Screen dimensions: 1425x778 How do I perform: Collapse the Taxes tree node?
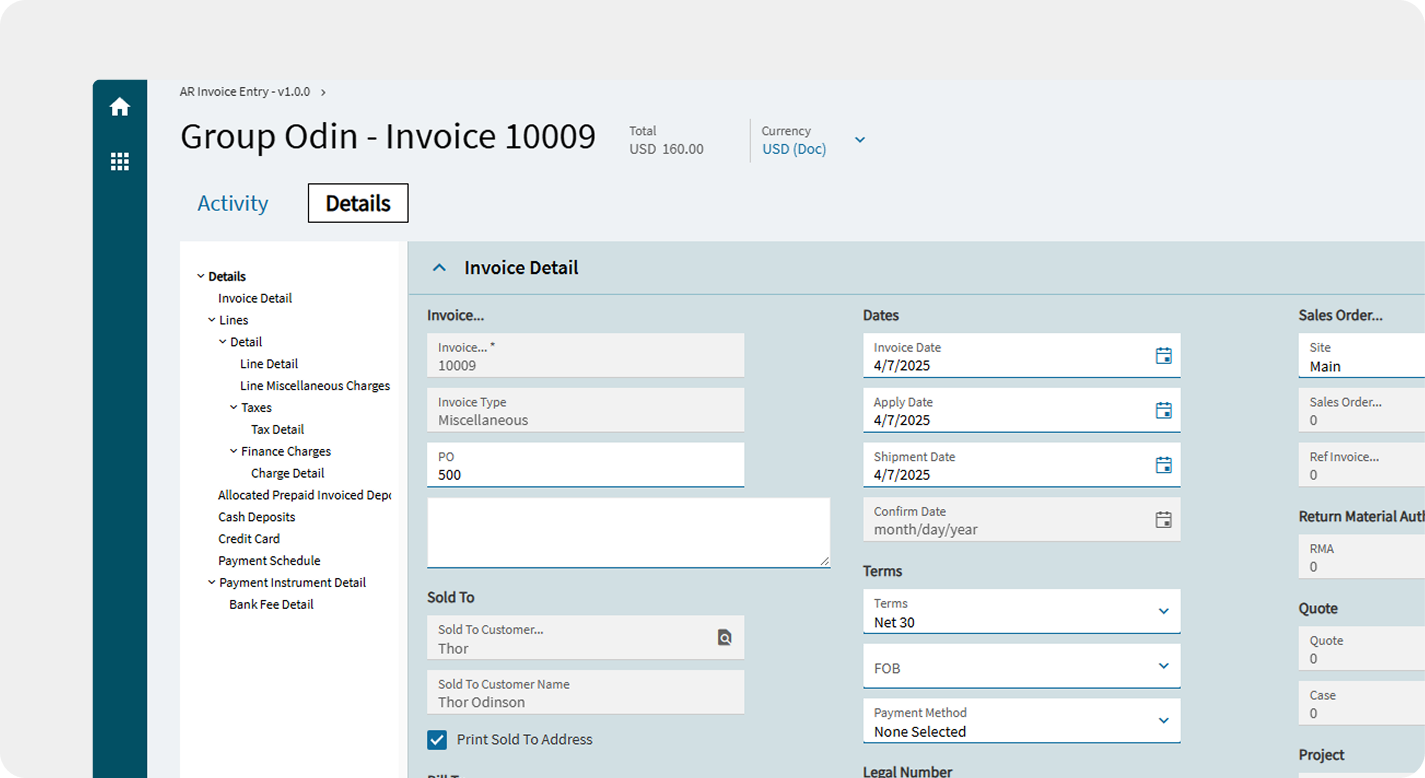tap(233, 408)
